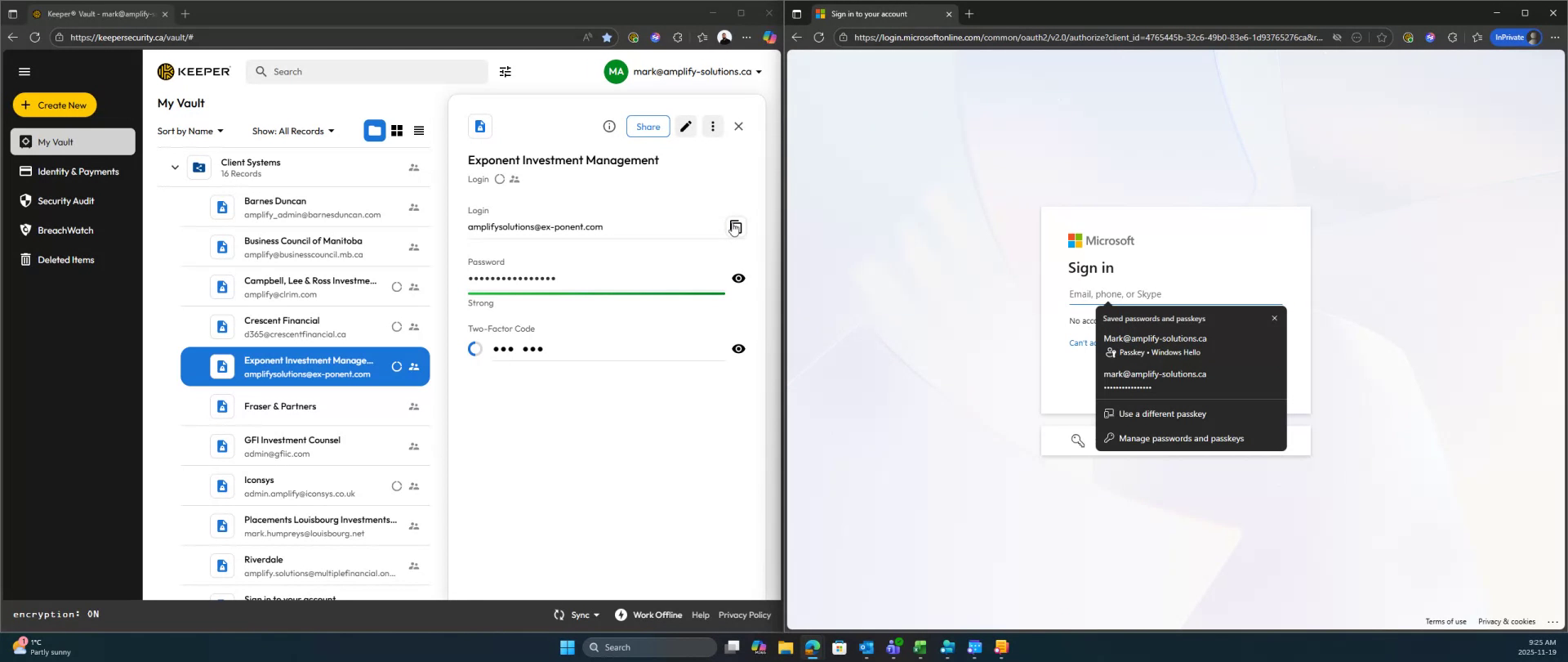Open Placements Louisbourg Investments record
This screenshot has height=662, width=1568.
coord(305,526)
